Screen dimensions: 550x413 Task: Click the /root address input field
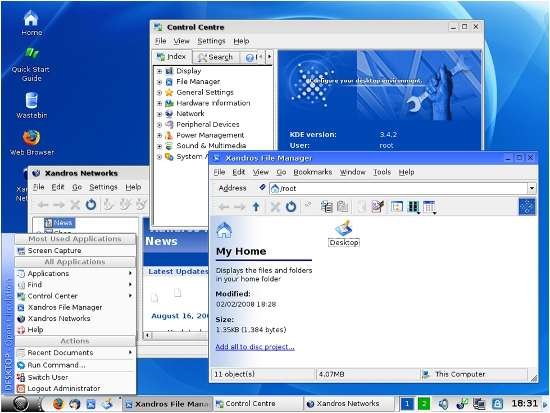(398, 188)
